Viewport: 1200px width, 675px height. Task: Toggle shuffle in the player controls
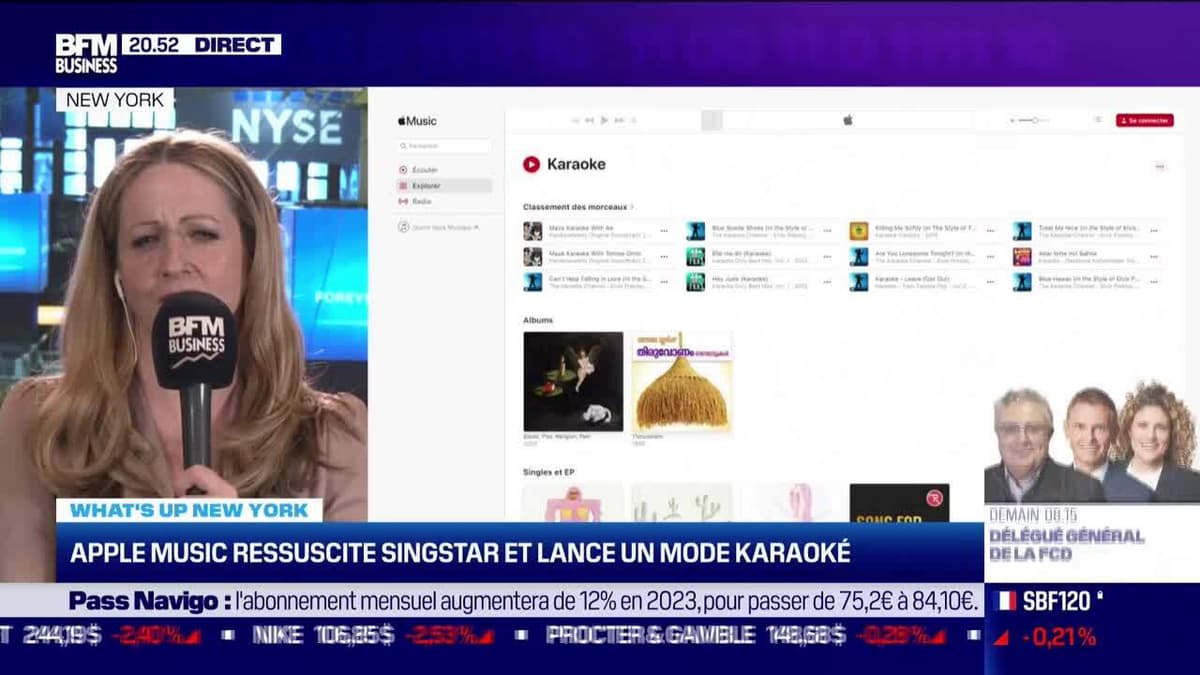[x=575, y=120]
